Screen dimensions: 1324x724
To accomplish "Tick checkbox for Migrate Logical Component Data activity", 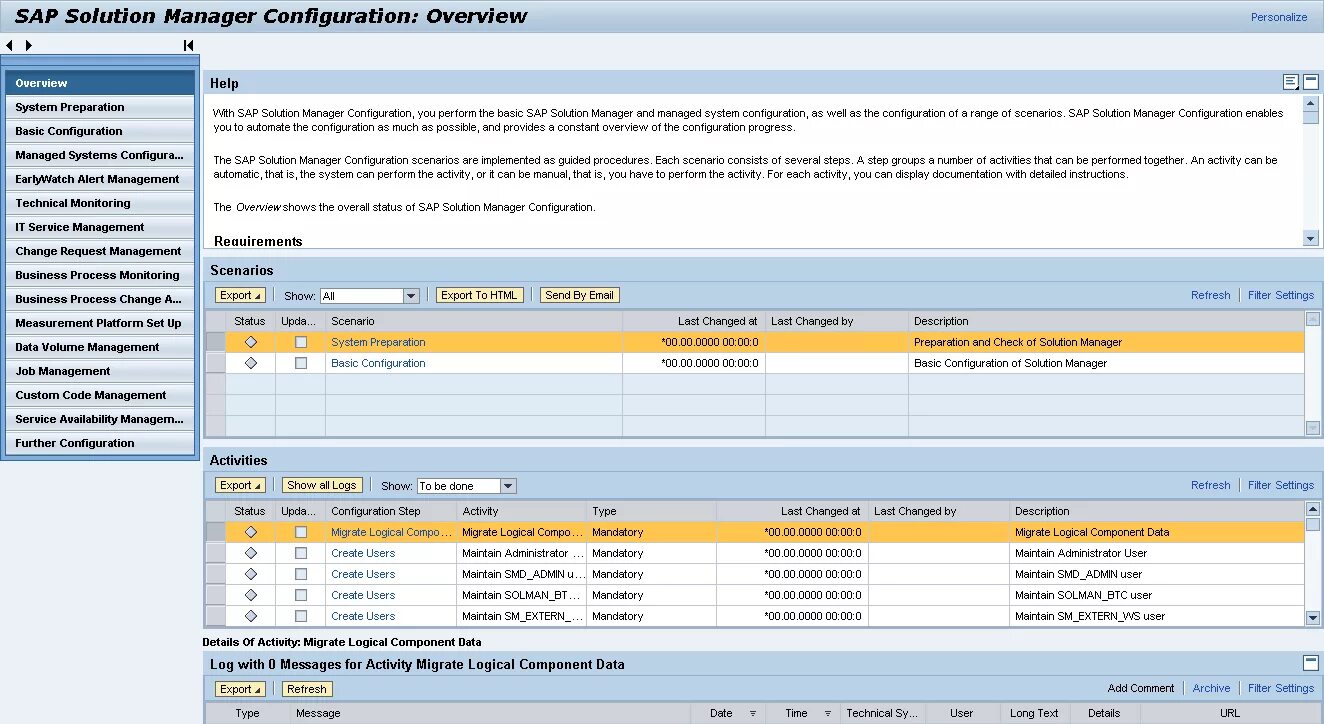I will (x=301, y=532).
